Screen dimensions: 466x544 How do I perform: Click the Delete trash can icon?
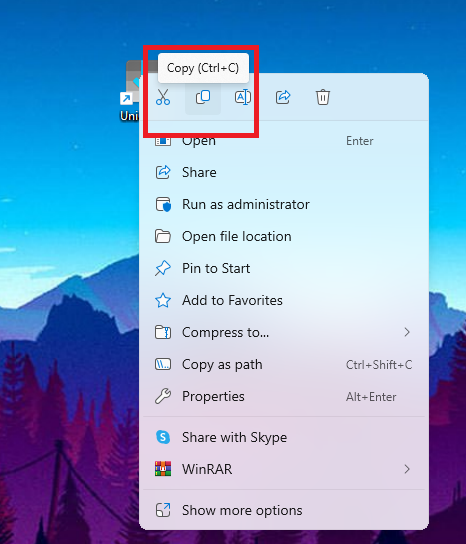323,97
